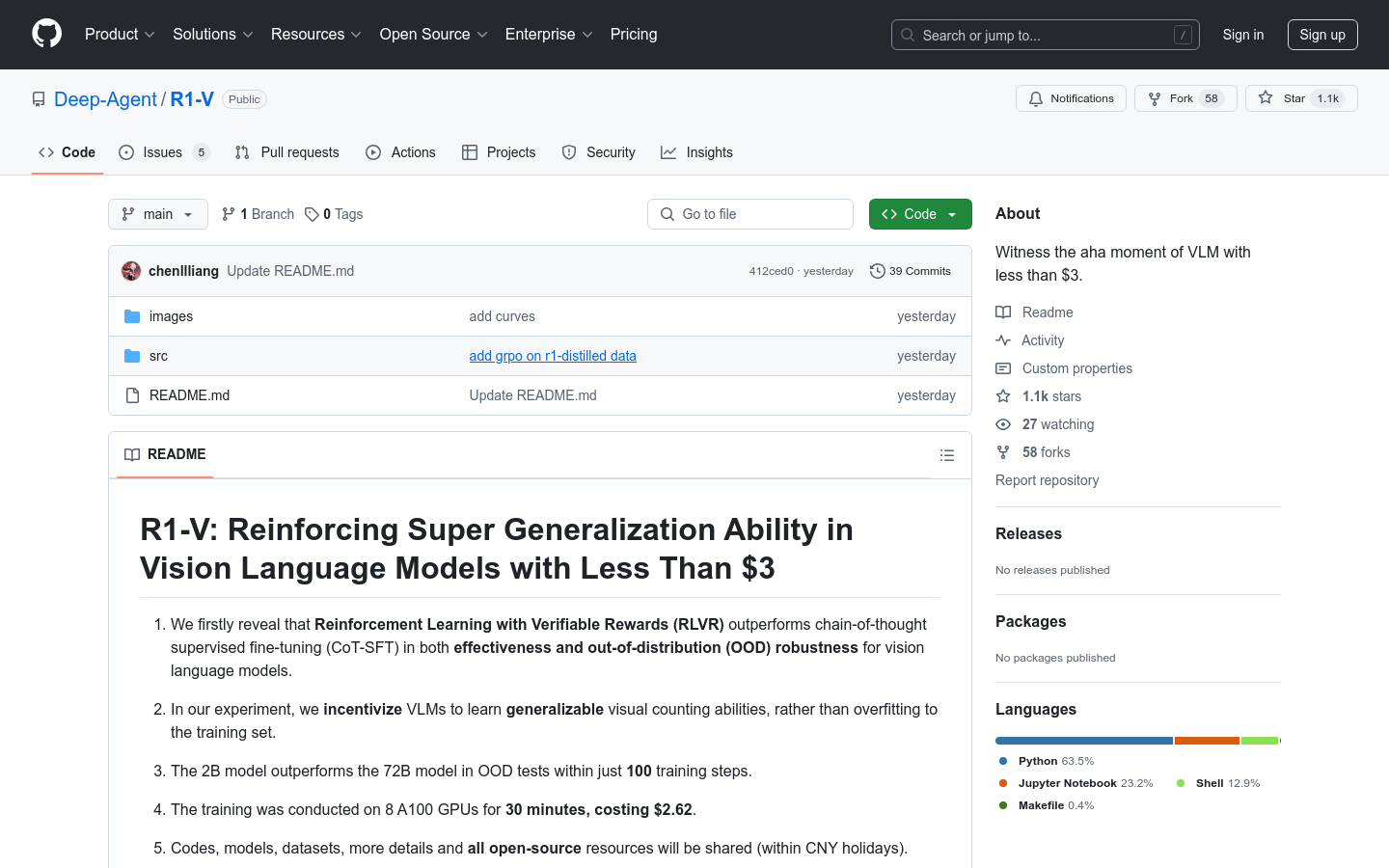Expand the Enterprise menu
The height and width of the screenshot is (868, 1389).
click(549, 35)
